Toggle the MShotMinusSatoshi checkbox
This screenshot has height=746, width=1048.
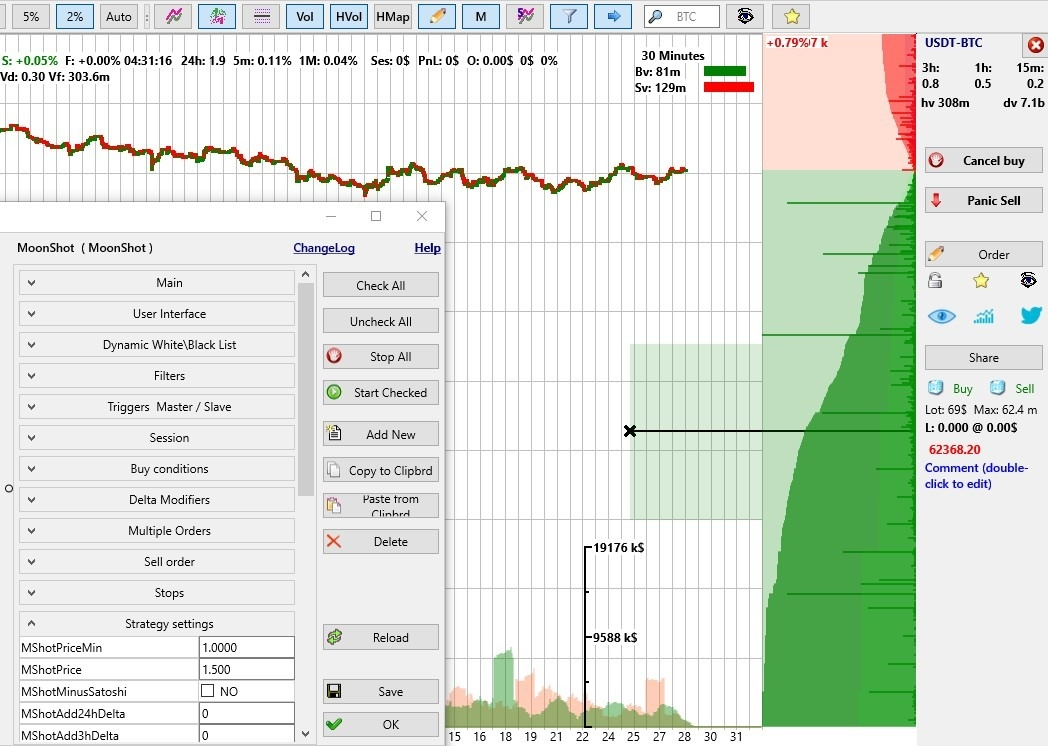coord(208,691)
